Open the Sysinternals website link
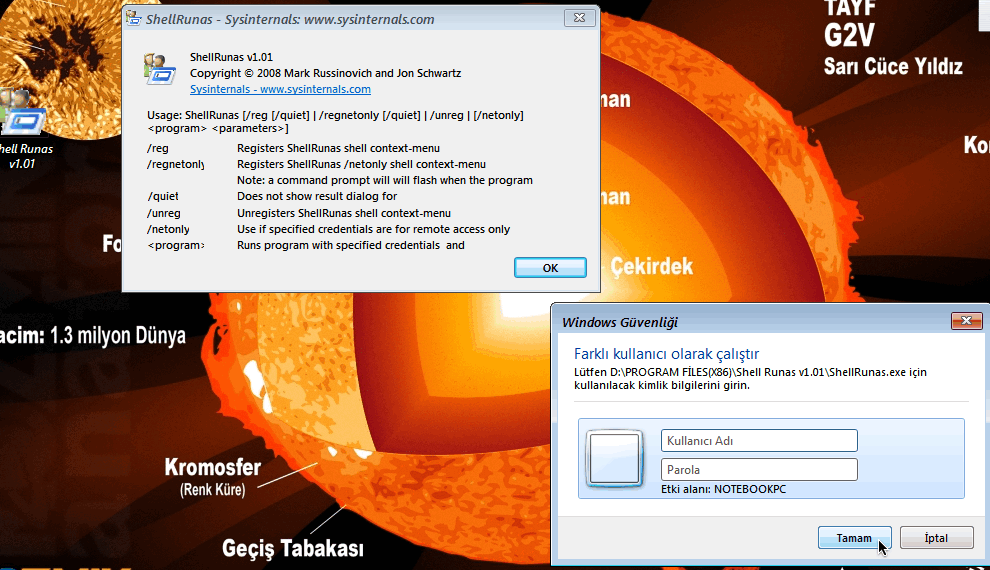The image size is (990, 570). tap(280, 89)
